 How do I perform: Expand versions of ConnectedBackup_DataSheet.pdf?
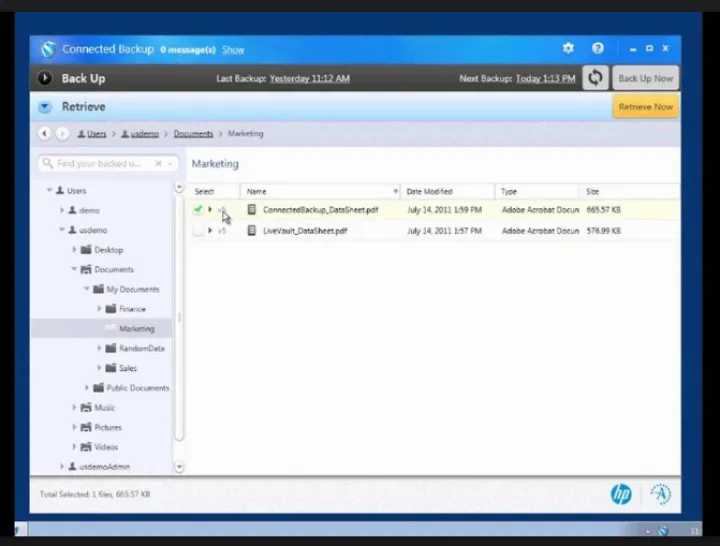210,209
